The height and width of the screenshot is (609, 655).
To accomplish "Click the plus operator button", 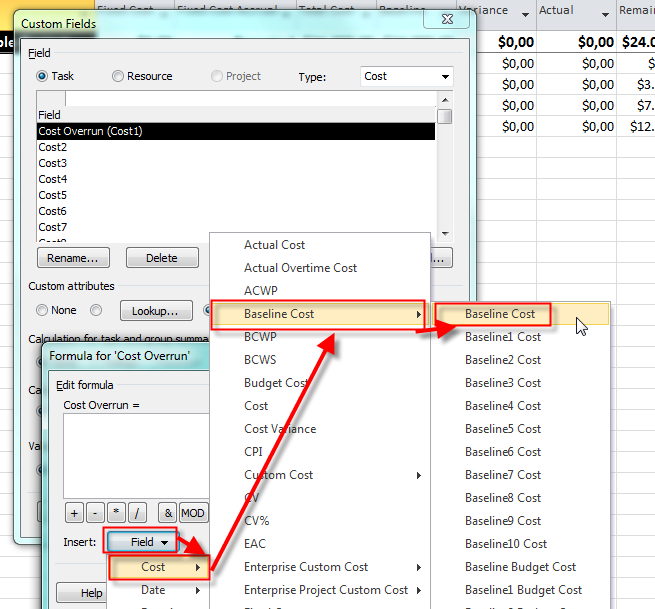I will pos(74,513).
